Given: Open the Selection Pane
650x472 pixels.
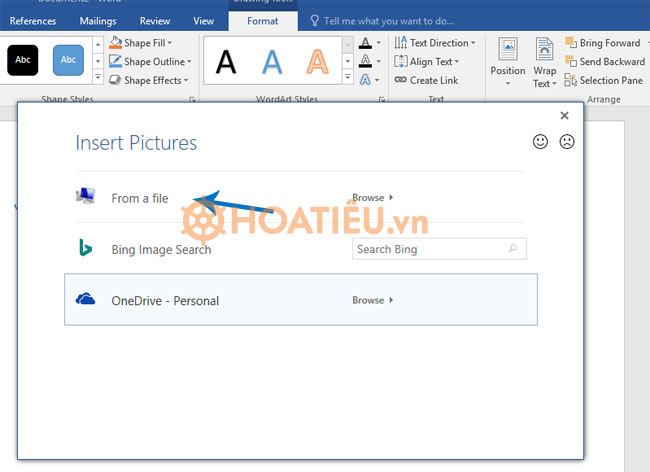Looking at the screenshot, I should coord(604,80).
